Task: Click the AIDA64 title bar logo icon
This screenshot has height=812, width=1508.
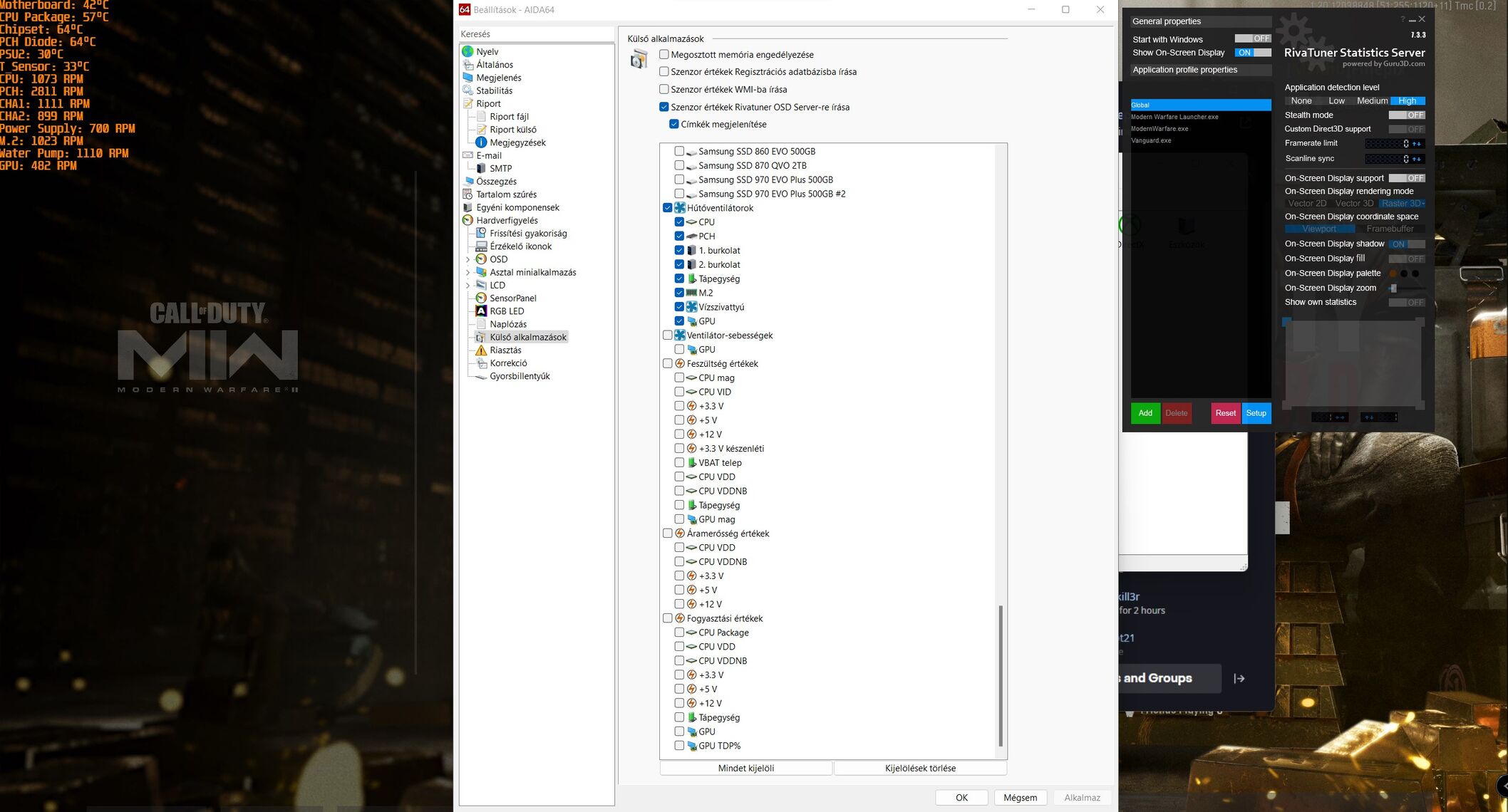Action: click(465, 9)
